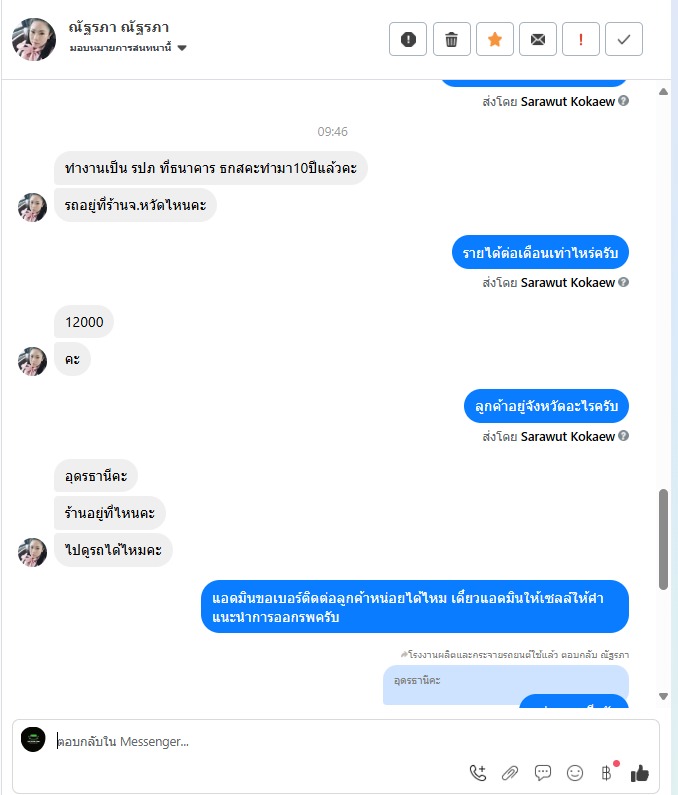The height and width of the screenshot is (795, 678).
Task: Mark conversation done with checkmark button
Action: coord(624,39)
